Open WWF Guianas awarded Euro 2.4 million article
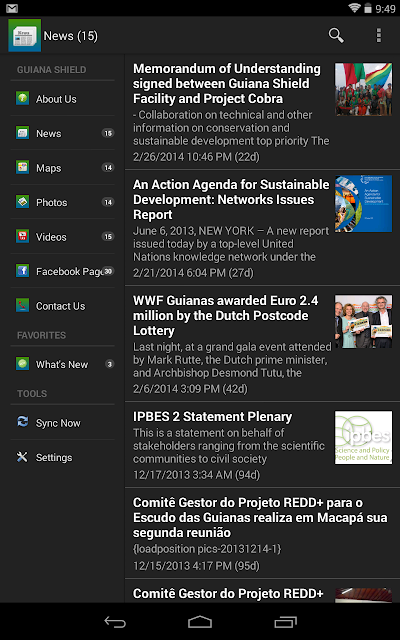 click(x=262, y=343)
